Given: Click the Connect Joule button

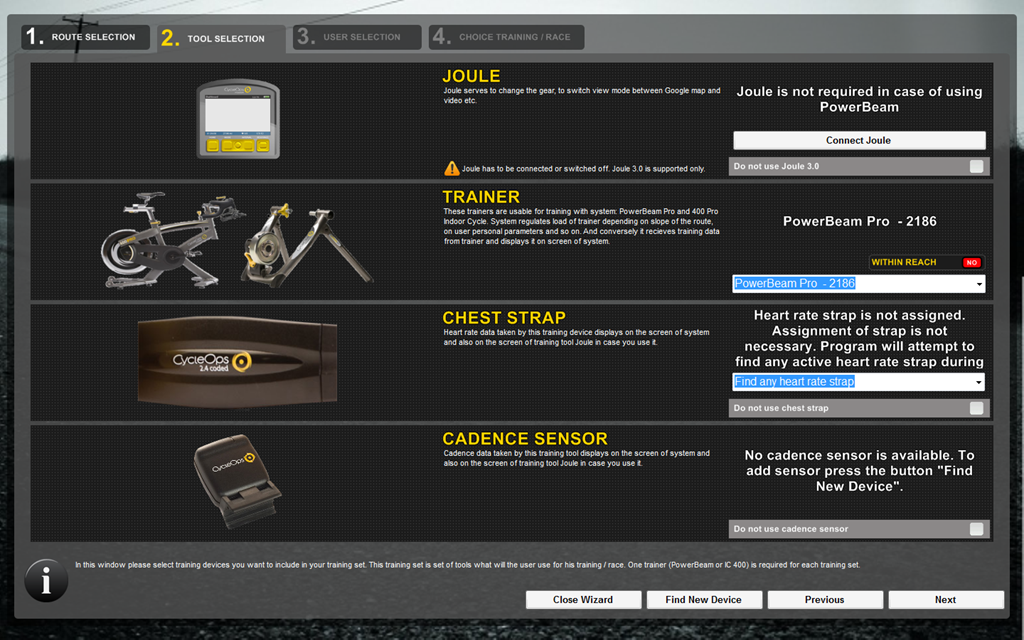Looking at the screenshot, I should (x=859, y=140).
